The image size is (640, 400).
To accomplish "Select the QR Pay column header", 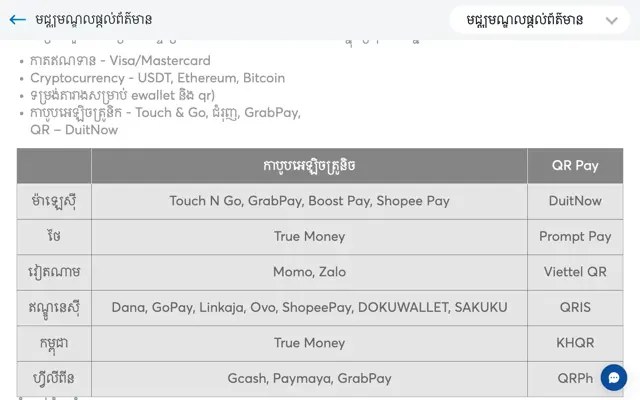I will (575, 165).
